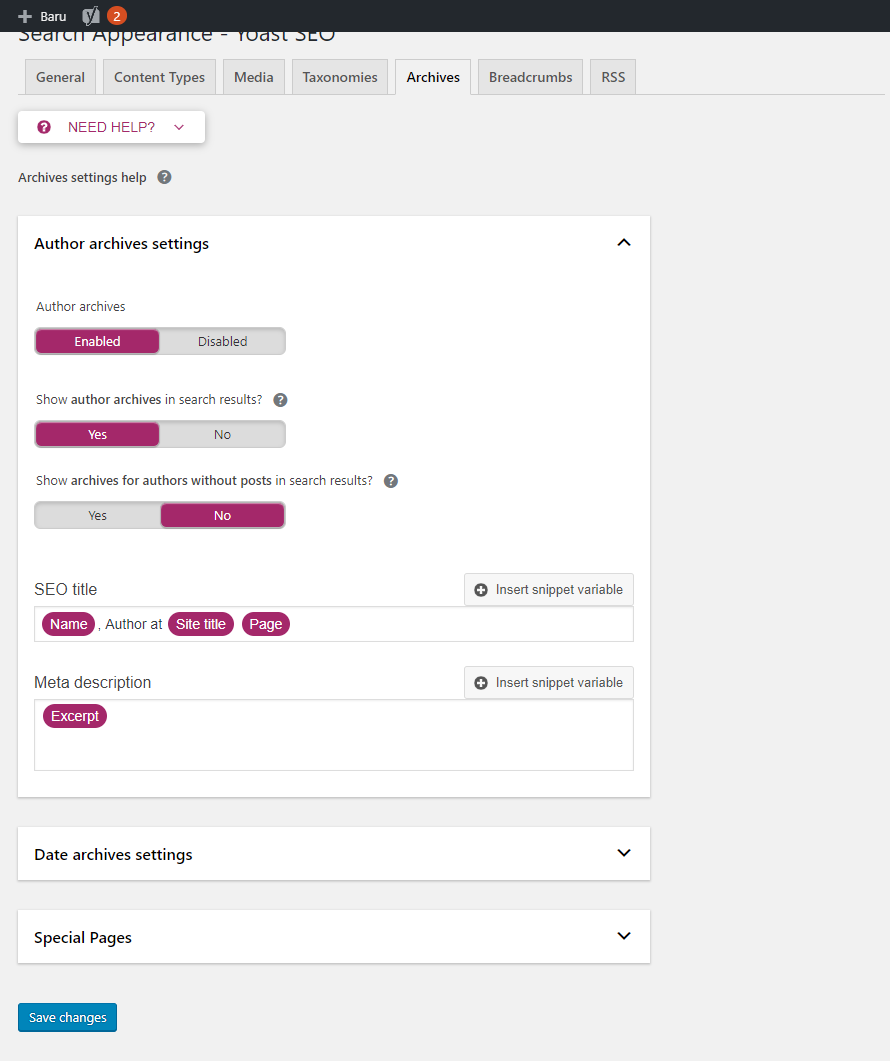Click the Special Pages heading
The width and height of the screenshot is (890, 1061).
click(83, 938)
